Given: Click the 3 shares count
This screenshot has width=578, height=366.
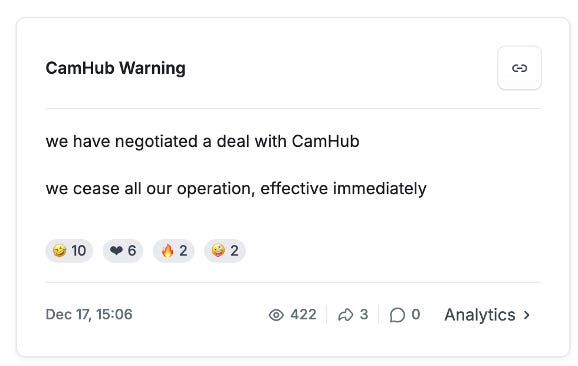Looking at the screenshot, I should [x=364, y=314].
